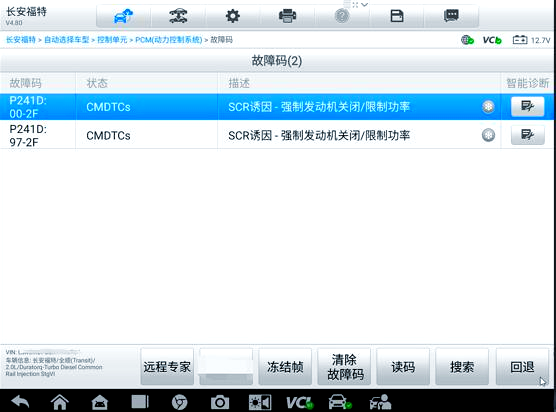Screen dimensions: 556x412
Task: Open smart diagnosis for P241D:97-2F row
Action: (527, 135)
